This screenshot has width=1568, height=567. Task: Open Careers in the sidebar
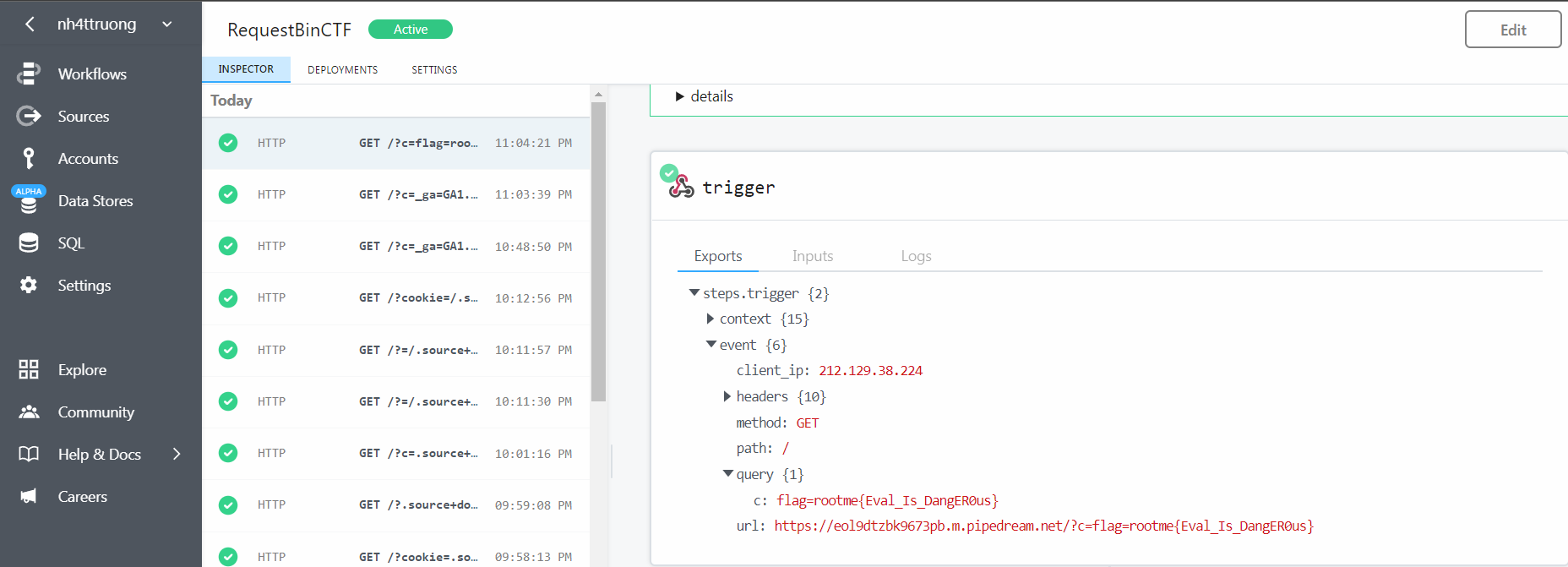click(83, 496)
